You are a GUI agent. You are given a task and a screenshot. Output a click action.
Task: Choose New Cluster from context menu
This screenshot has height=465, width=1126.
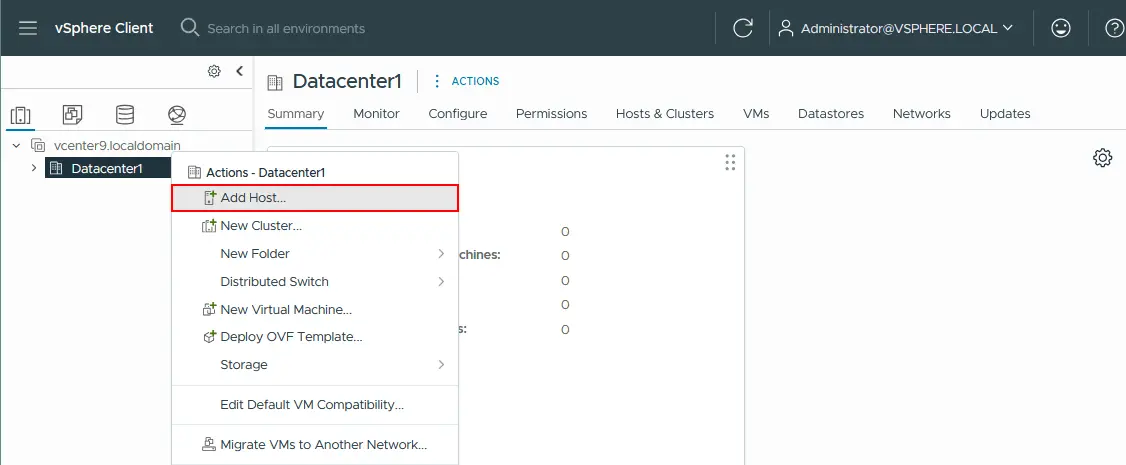coord(315,226)
